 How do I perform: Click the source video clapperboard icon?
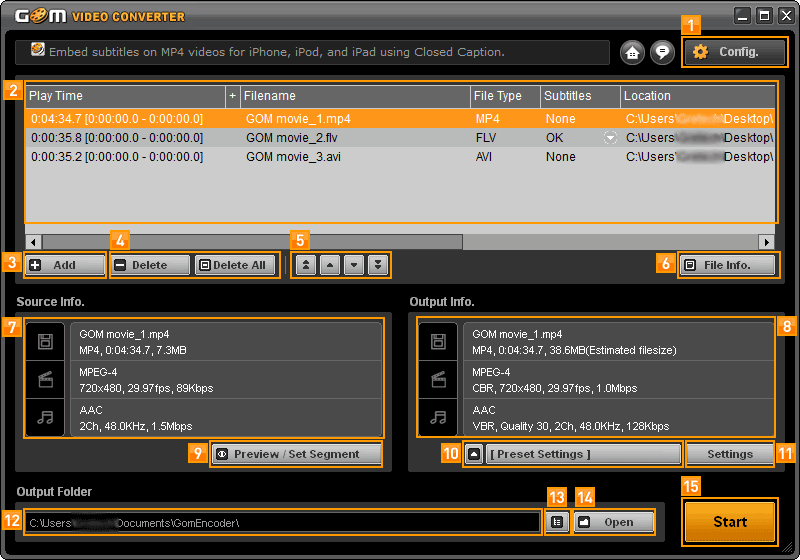click(x=45, y=379)
